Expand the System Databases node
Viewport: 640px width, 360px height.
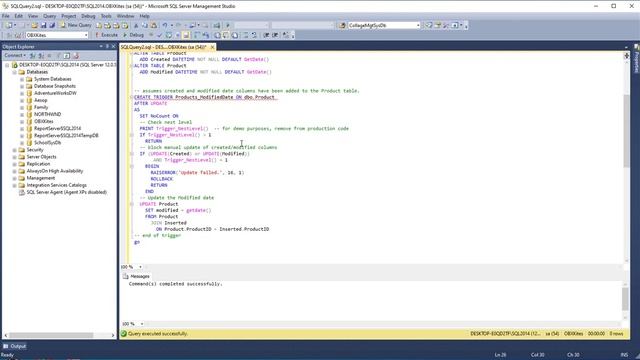coord(22,79)
